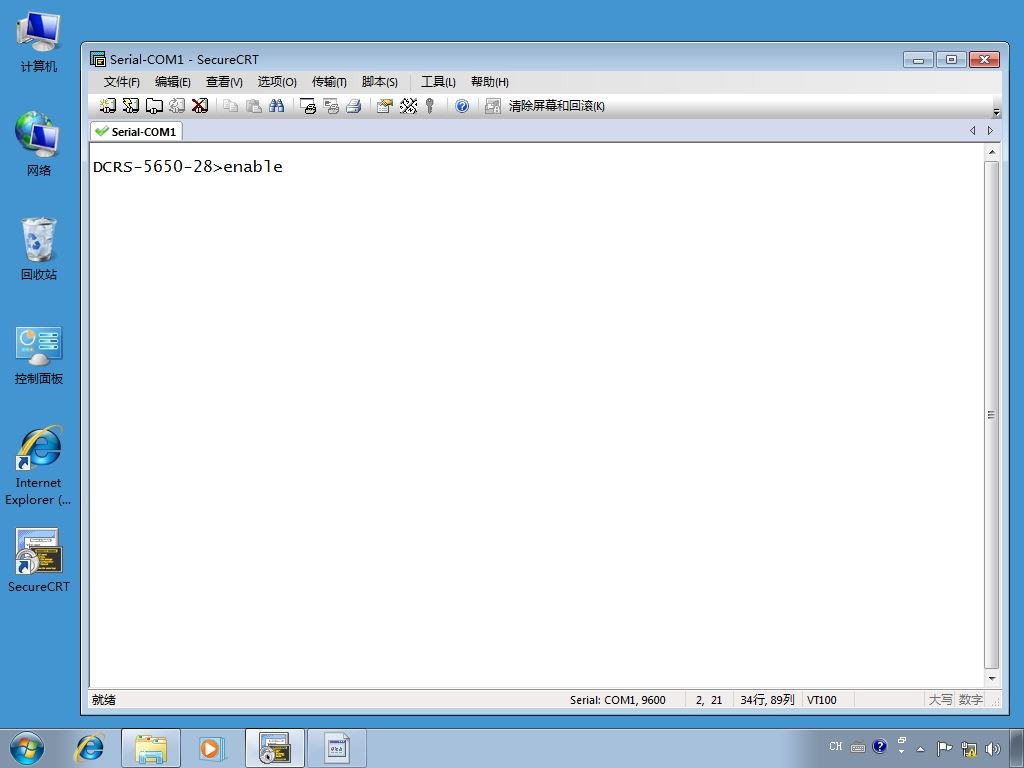The height and width of the screenshot is (768, 1024).
Task: Click the Quick Connect lightning icon
Action: point(131,106)
